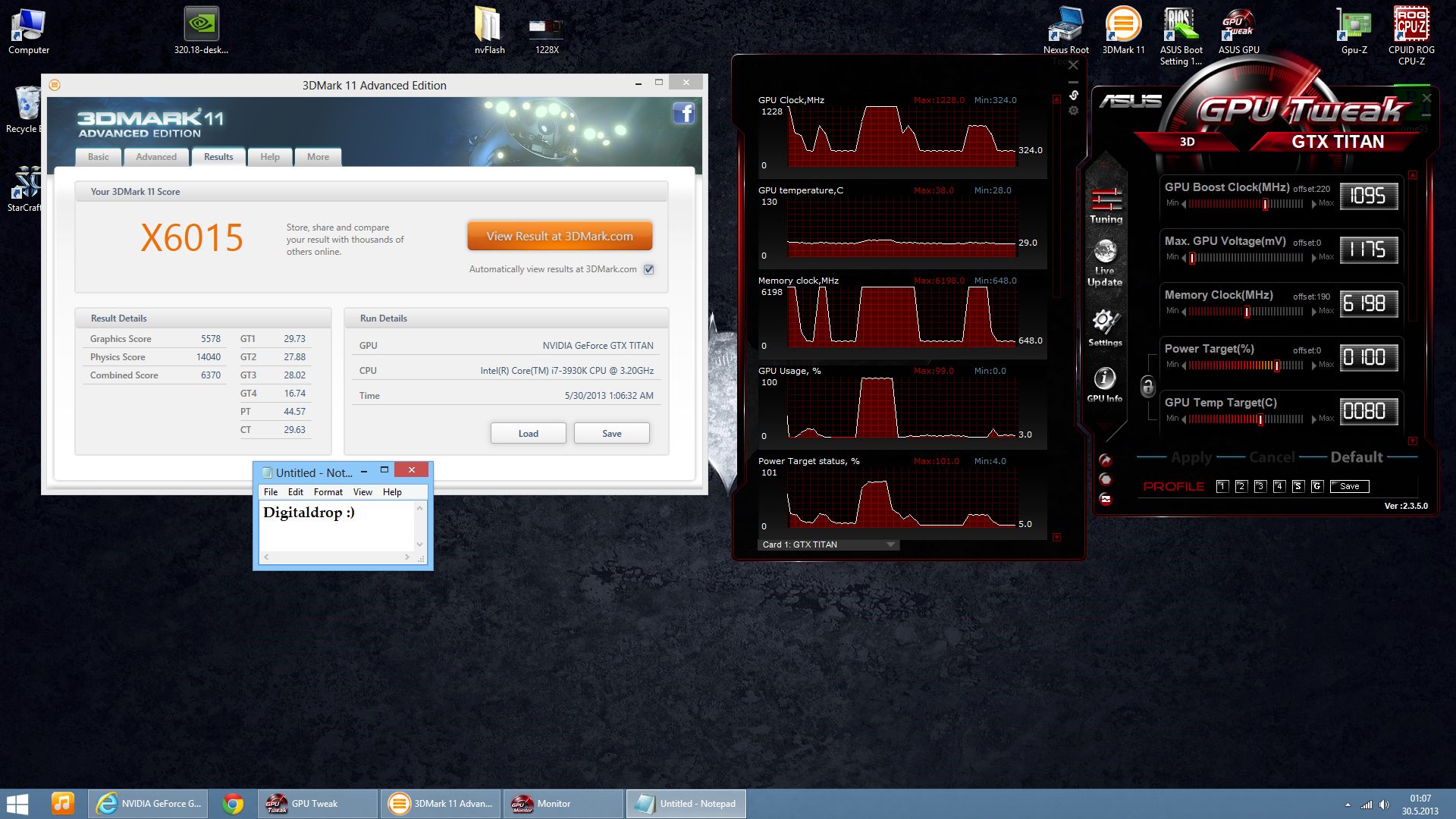Open the Basic tab in 3DMark 11

click(x=98, y=157)
